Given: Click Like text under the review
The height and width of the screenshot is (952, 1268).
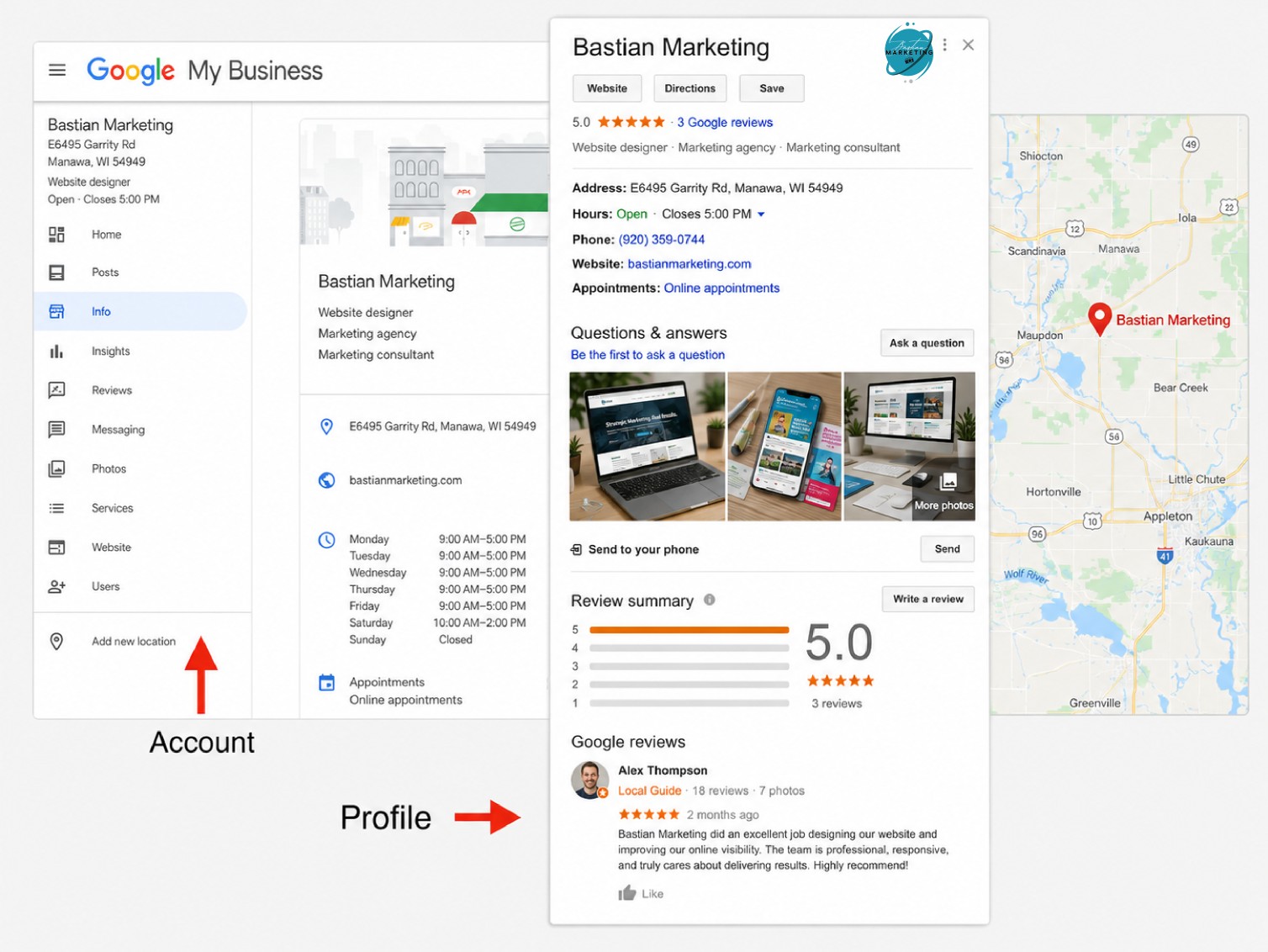Looking at the screenshot, I should pos(652,894).
